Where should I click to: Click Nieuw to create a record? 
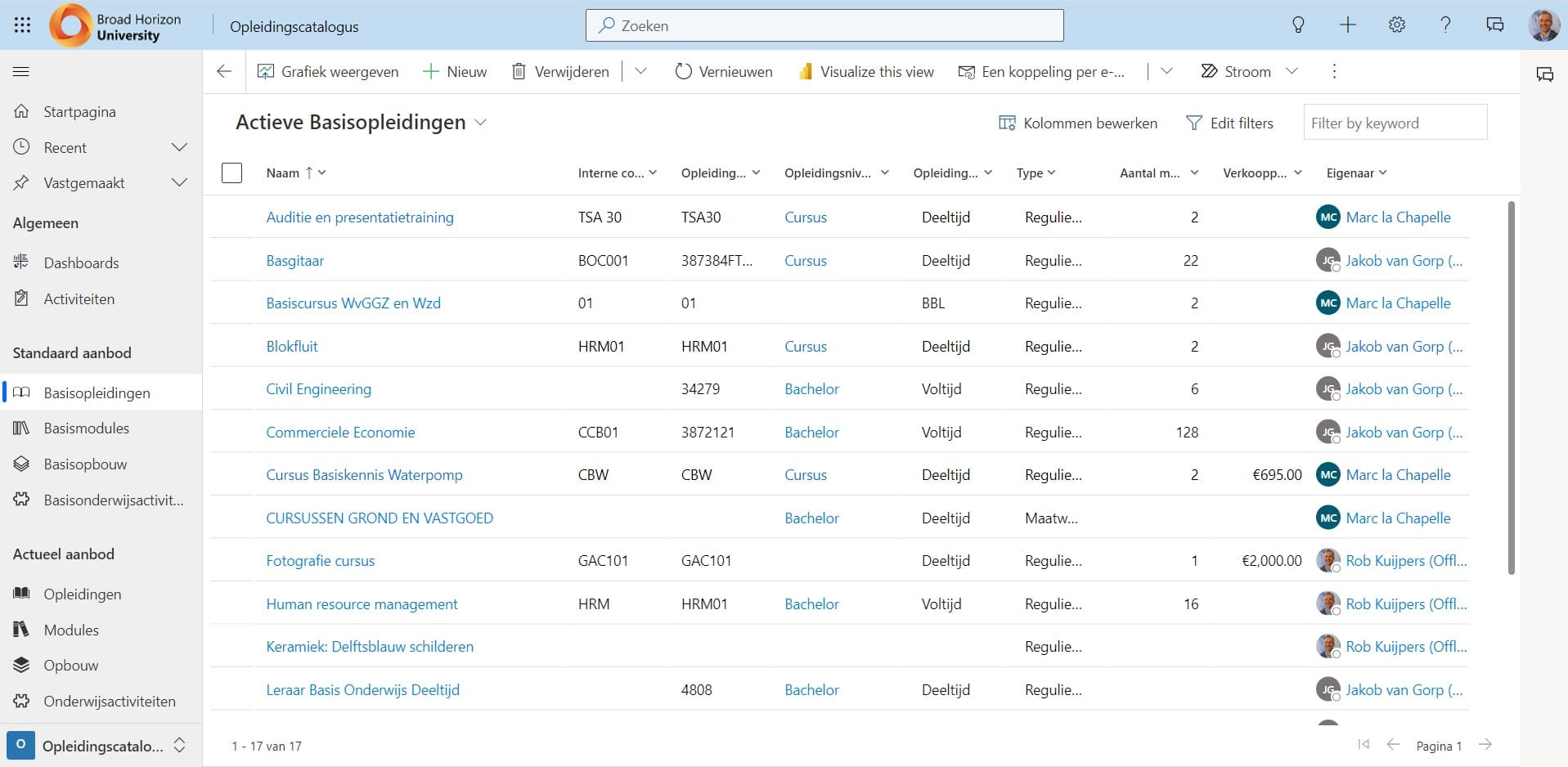point(454,72)
